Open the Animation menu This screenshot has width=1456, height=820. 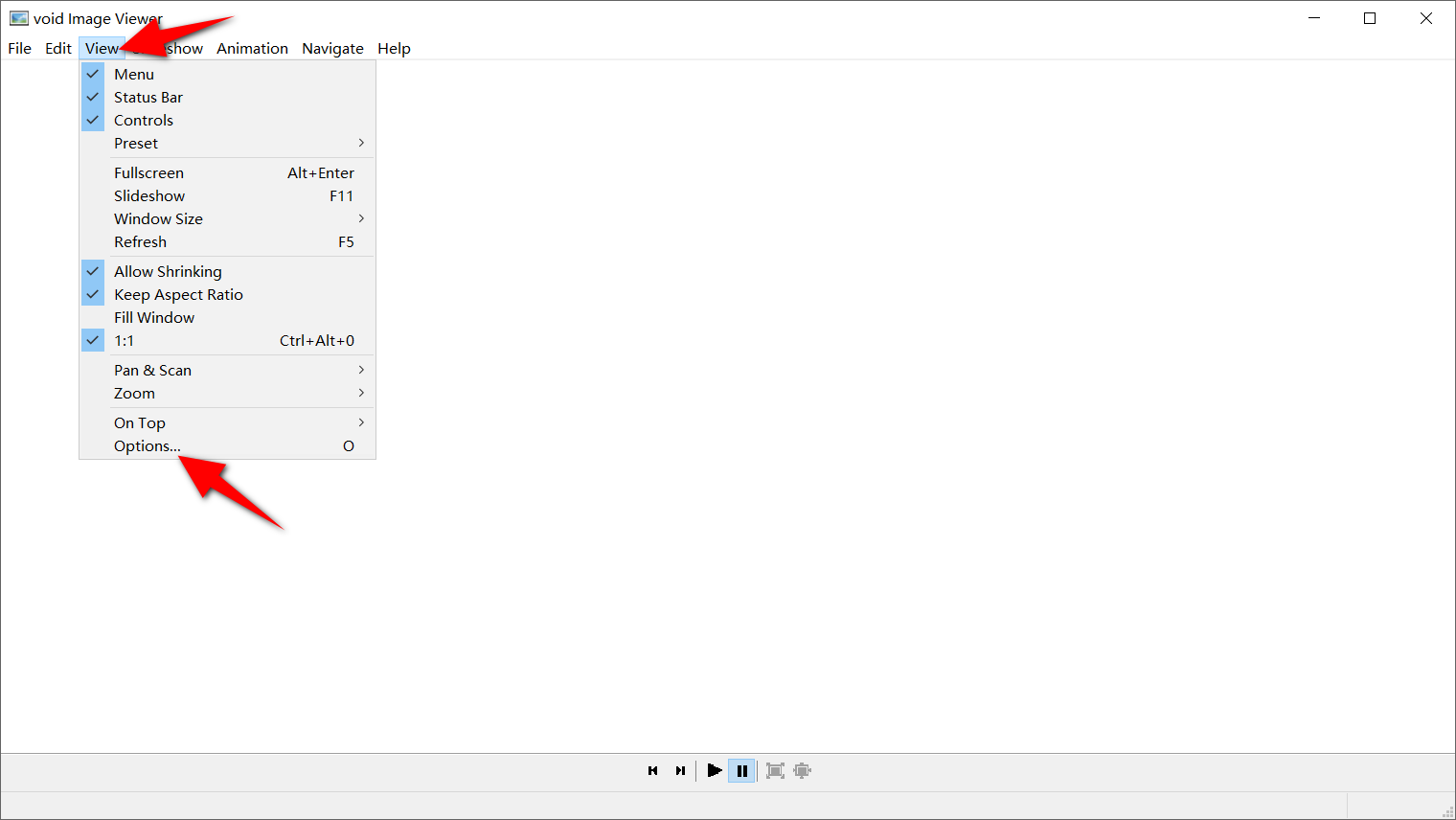(252, 48)
